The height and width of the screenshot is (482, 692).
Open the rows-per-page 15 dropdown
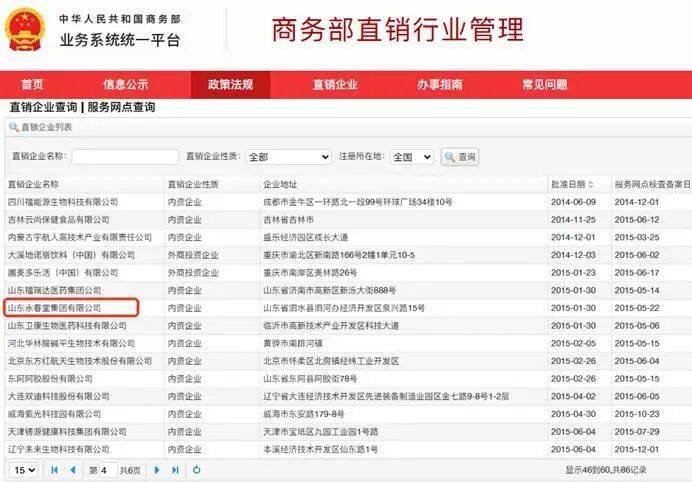point(25,470)
